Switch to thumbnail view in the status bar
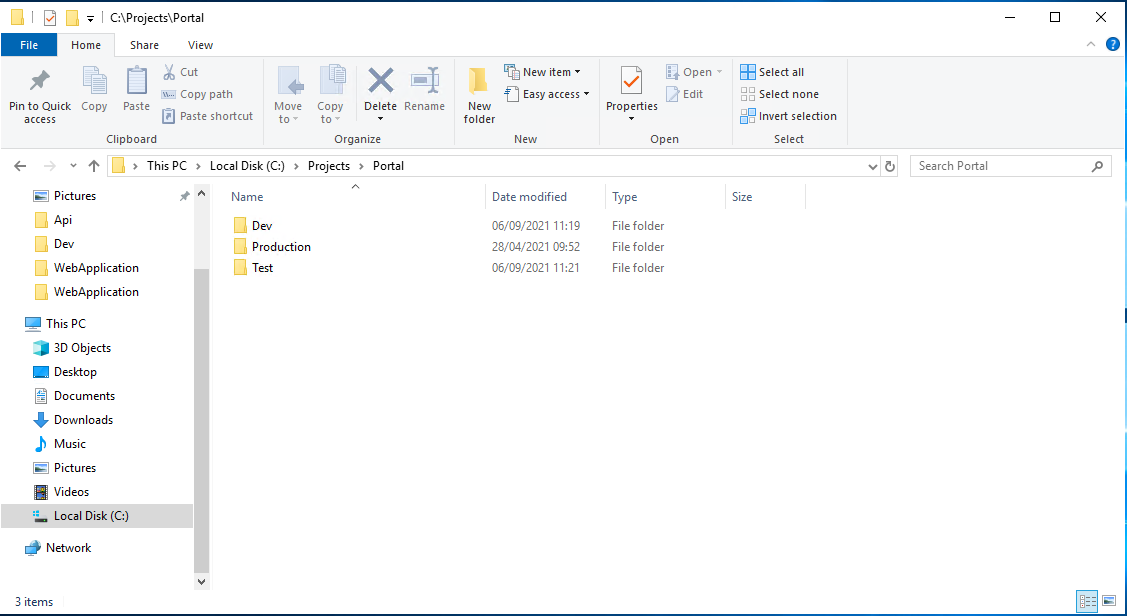Viewport: 1127px width, 616px height. (1107, 601)
